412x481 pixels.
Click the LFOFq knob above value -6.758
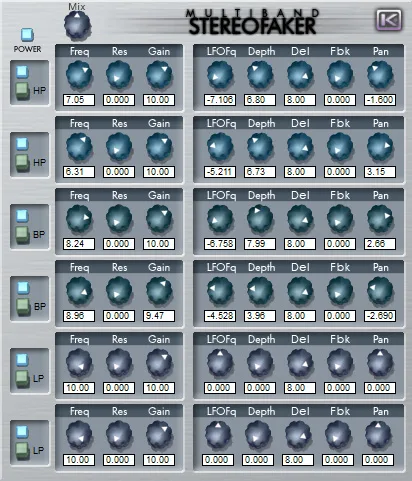click(x=220, y=219)
